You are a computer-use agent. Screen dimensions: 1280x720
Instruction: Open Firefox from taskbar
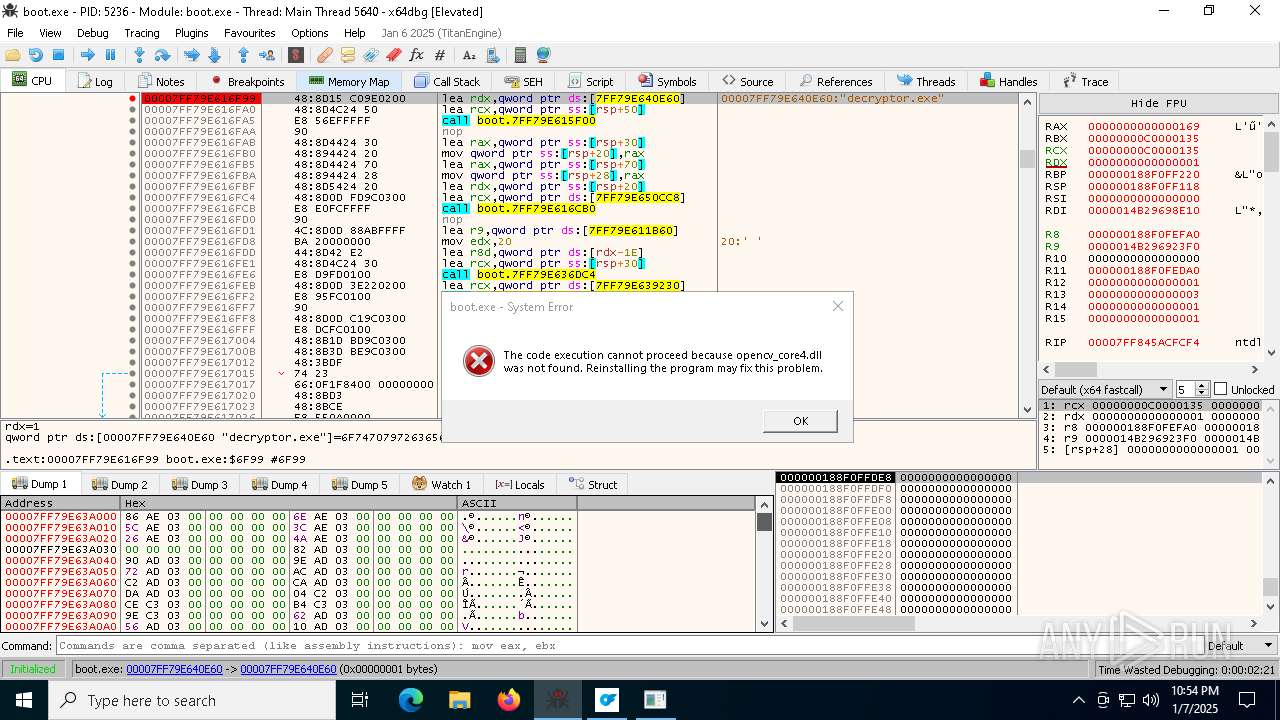pos(508,700)
